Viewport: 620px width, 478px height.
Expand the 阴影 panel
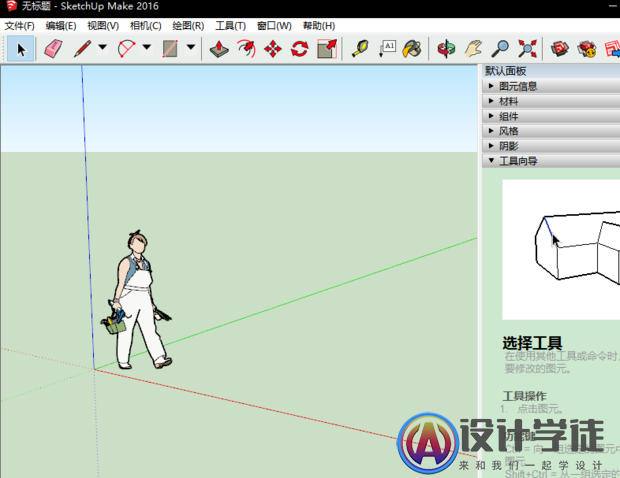[x=551, y=146]
